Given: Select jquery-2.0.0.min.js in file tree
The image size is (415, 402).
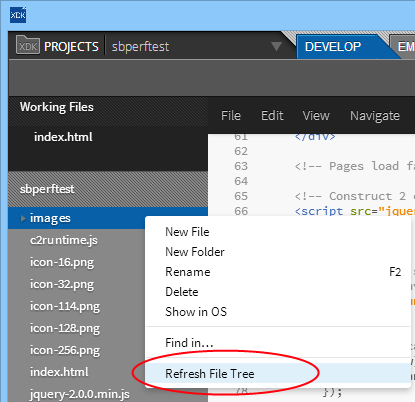Looking at the screenshot, I should coord(79,394).
